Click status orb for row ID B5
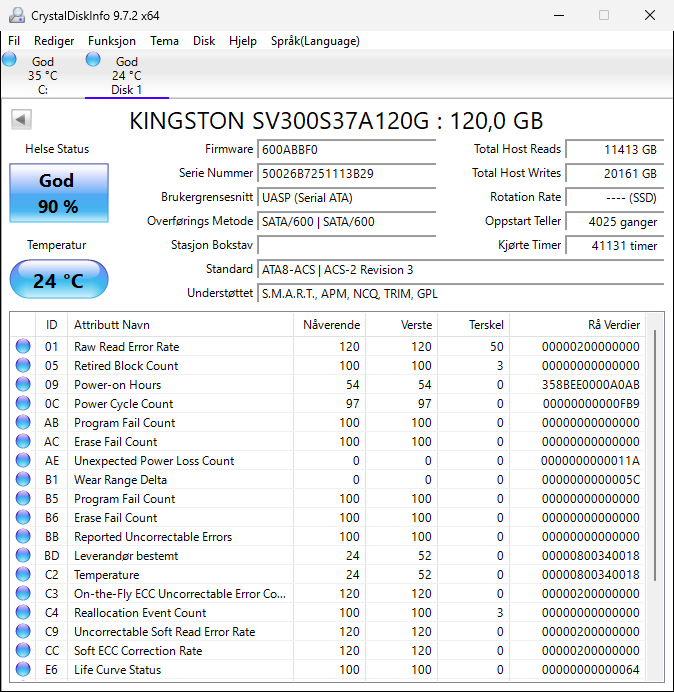This screenshot has height=692, width=674. [x=23, y=498]
